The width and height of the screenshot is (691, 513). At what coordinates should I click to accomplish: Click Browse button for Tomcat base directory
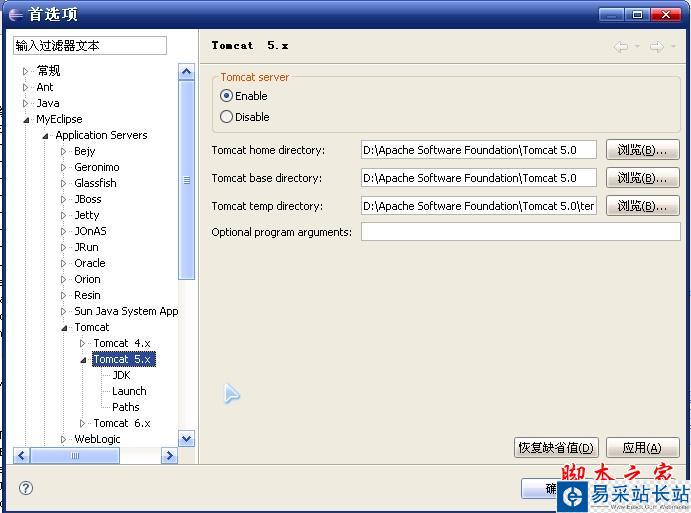(x=643, y=178)
